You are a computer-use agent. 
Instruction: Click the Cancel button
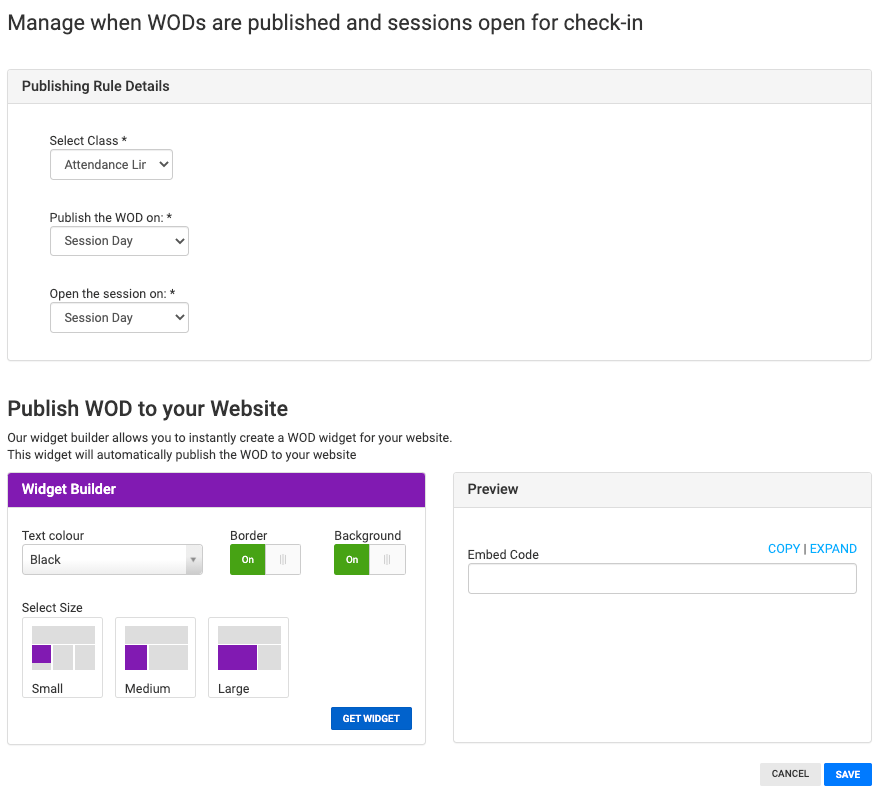coord(790,774)
